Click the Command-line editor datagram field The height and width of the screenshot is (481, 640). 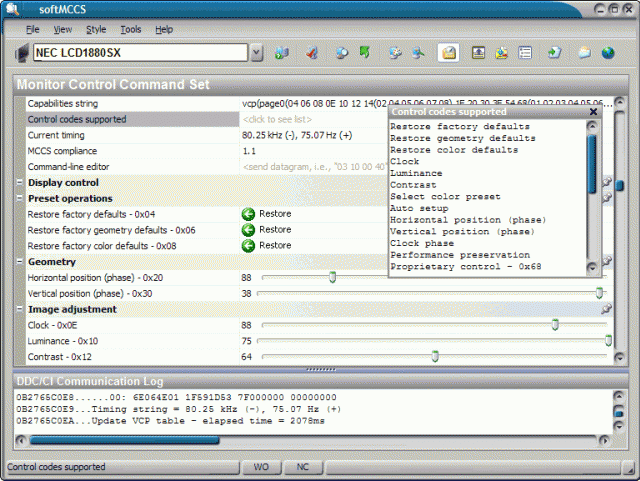click(313, 167)
